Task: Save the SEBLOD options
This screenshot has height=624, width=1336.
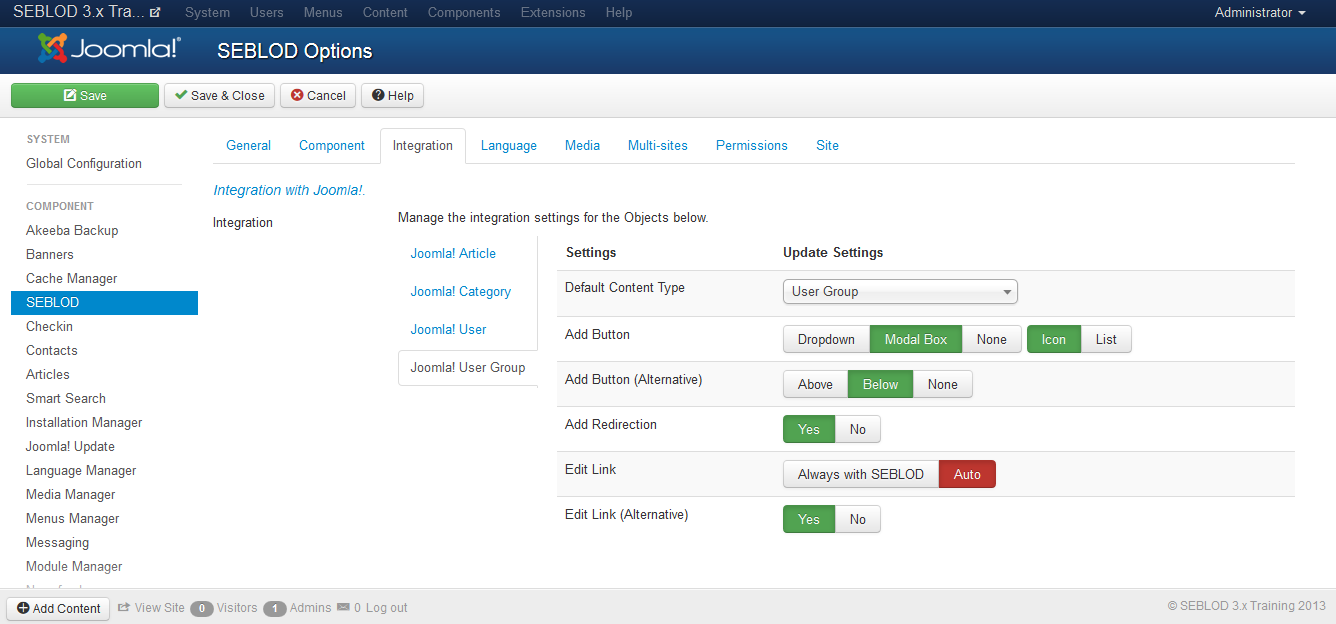Action: [x=85, y=95]
